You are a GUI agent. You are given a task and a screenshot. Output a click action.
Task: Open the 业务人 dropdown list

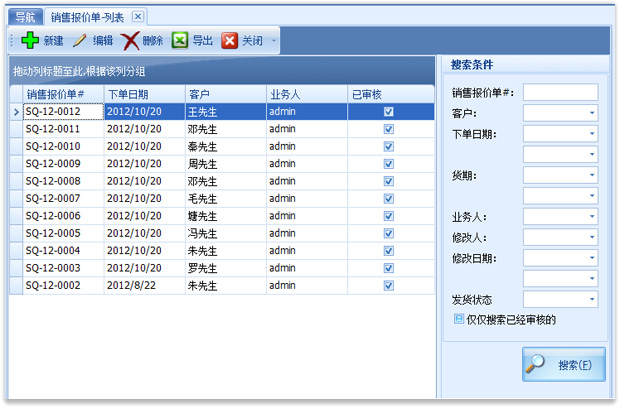592,216
